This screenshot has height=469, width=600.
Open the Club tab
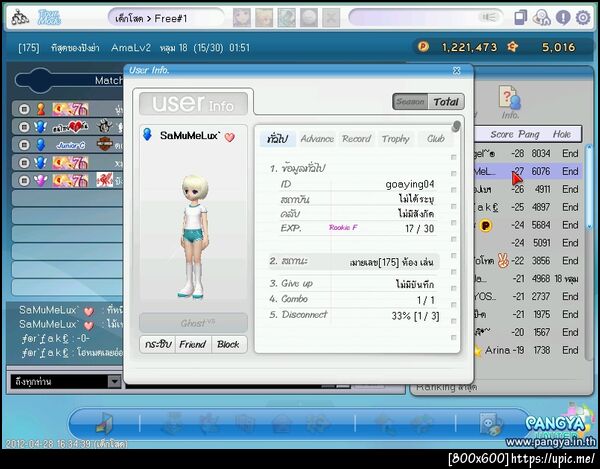435,139
